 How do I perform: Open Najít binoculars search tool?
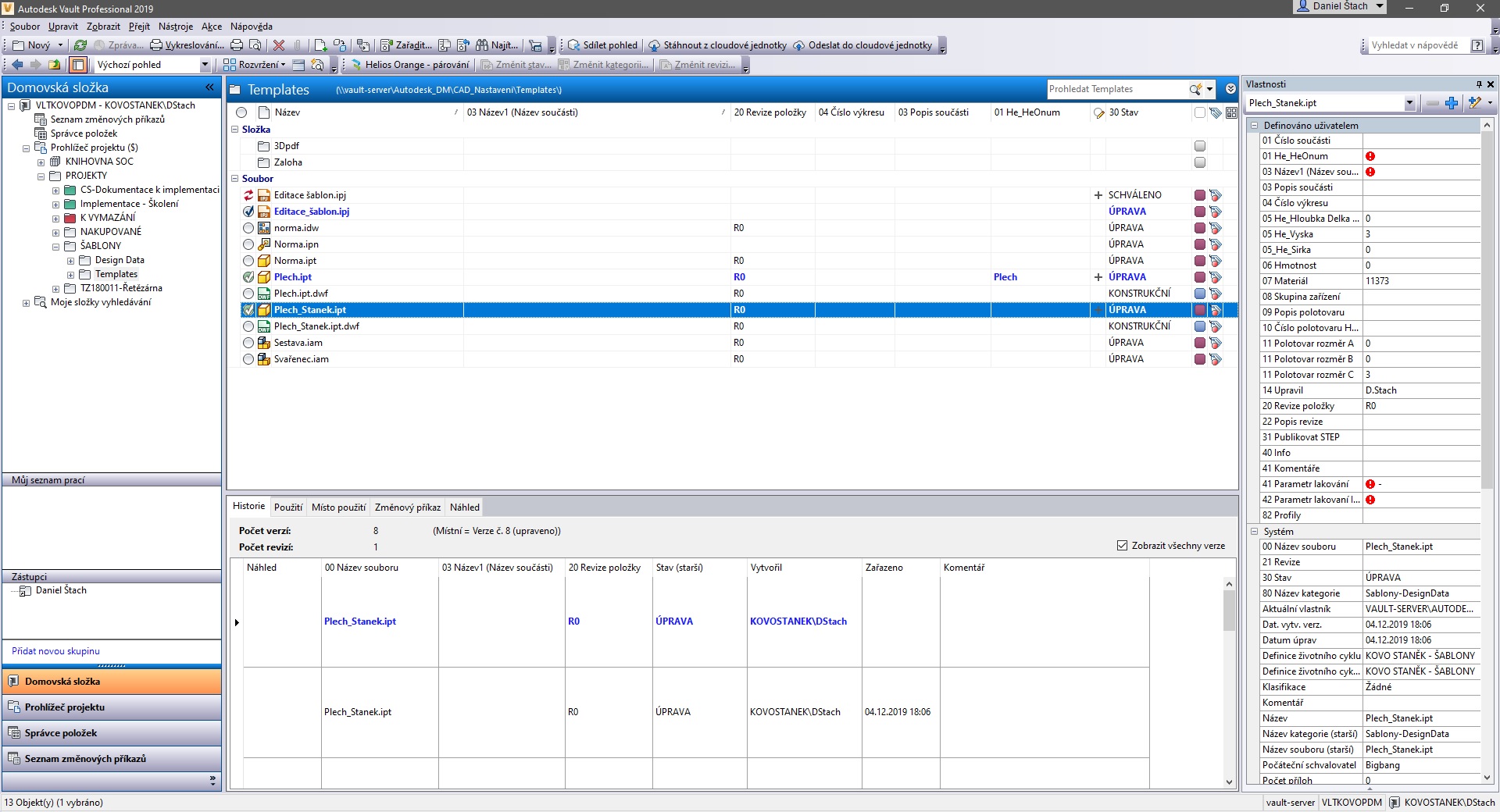(497, 45)
